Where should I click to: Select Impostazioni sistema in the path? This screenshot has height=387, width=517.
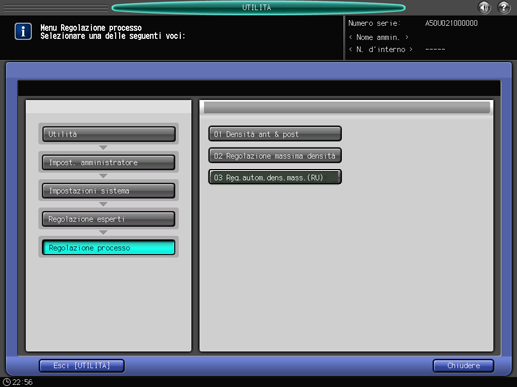tap(109, 191)
